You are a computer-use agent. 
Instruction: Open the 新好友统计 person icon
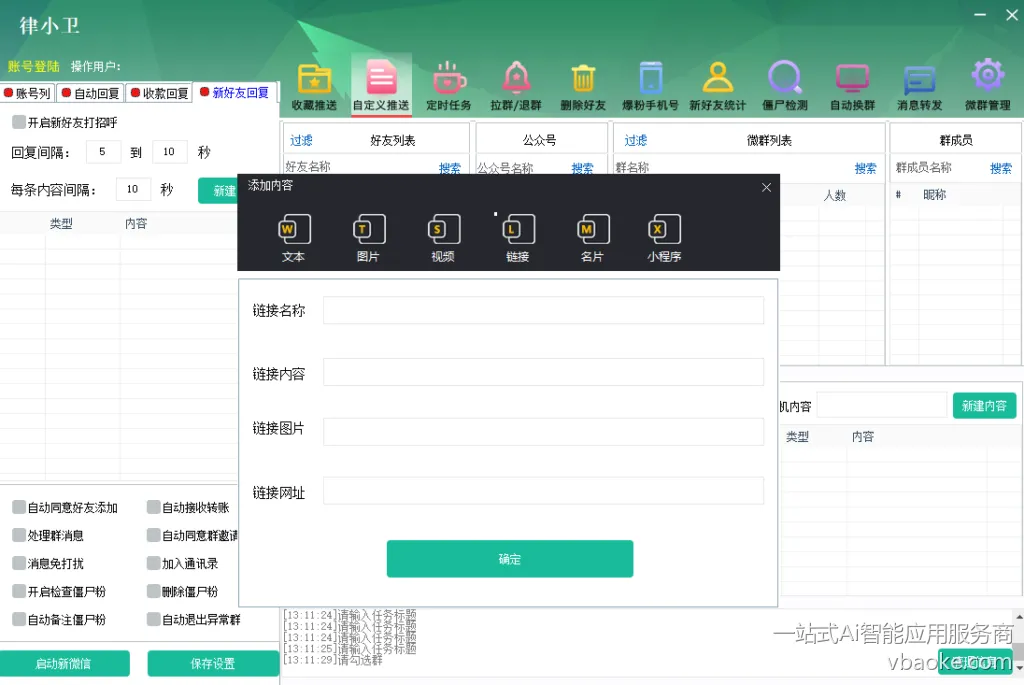pyautogui.click(x=718, y=87)
